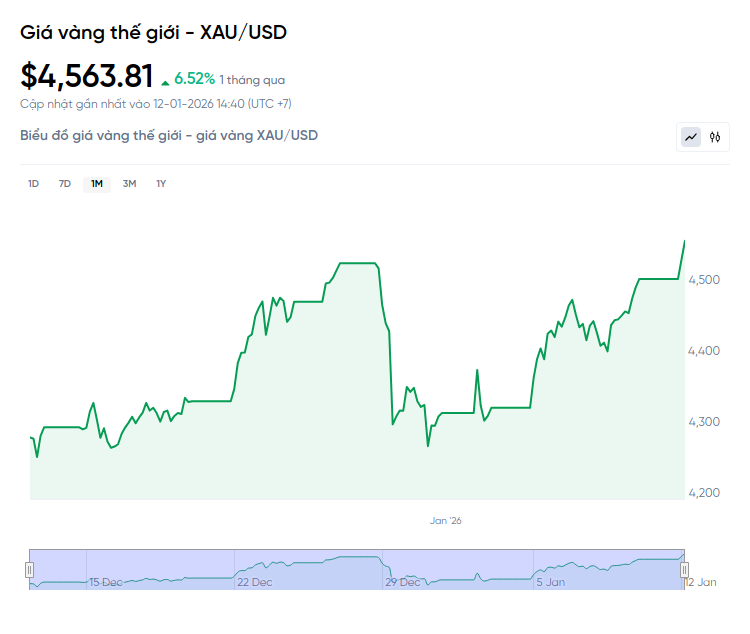Select the 7D time range

[x=65, y=184]
